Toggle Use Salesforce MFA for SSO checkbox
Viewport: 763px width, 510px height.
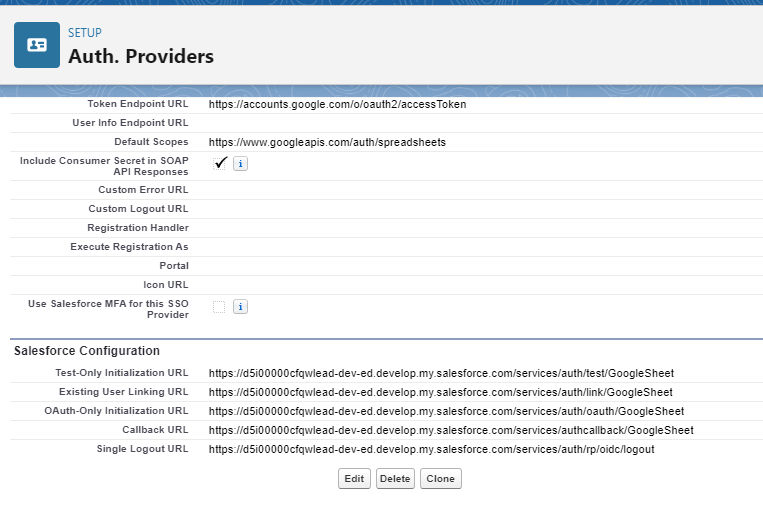click(219, 307)
